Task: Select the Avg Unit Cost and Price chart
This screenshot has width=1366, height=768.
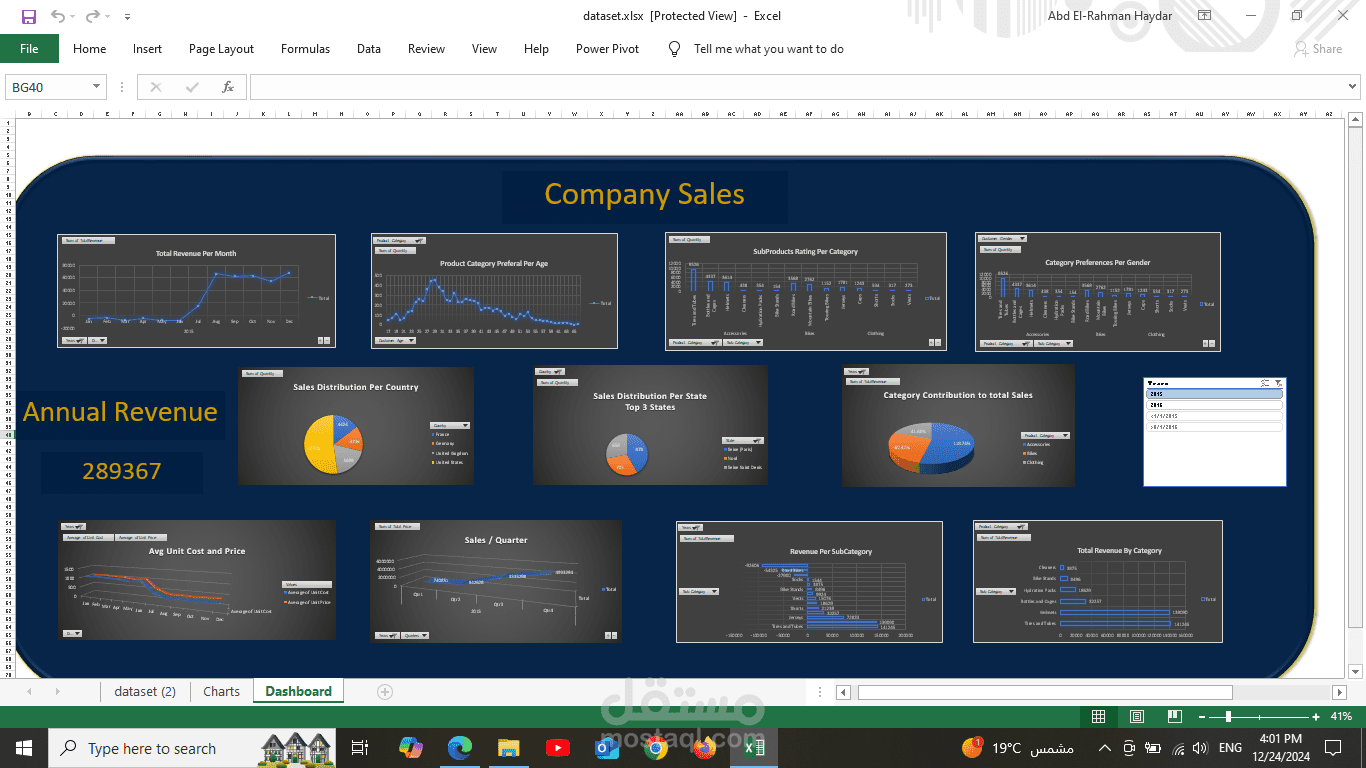Action: [x=196, y=580]
